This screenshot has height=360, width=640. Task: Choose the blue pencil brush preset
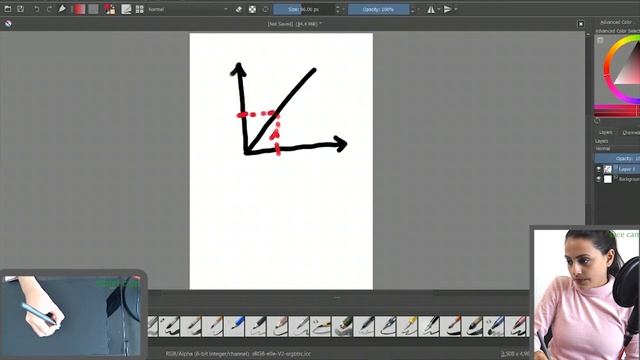(x=234, y=326)
